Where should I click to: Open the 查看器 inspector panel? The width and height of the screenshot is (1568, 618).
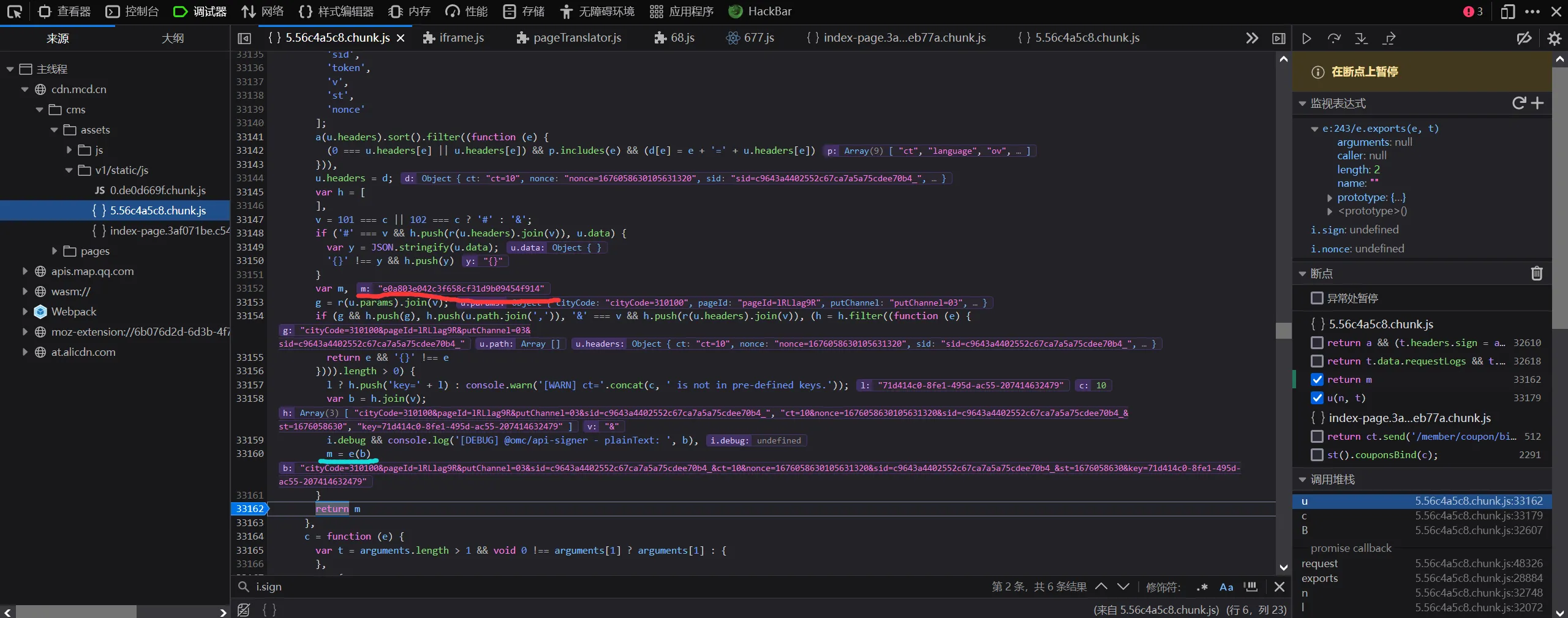click(x=64, y=12)
